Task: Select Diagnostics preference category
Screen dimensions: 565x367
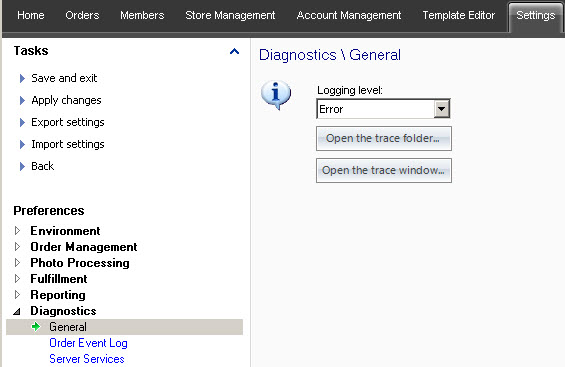Action: [x=63, y=311]
